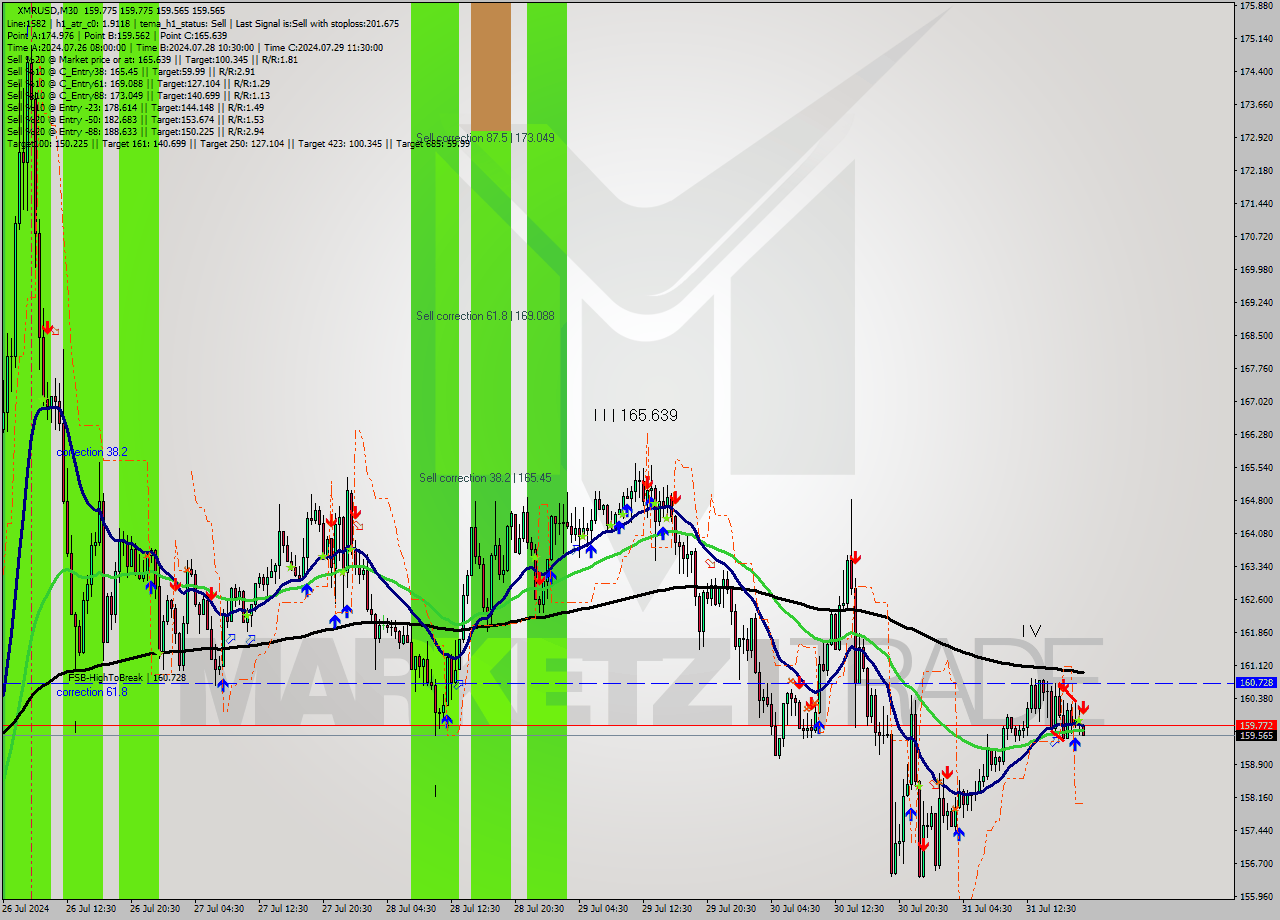This screenshot has height=920, width=1280.
Task: Click the 'I V' wave label
Action: pos(1032,631)
